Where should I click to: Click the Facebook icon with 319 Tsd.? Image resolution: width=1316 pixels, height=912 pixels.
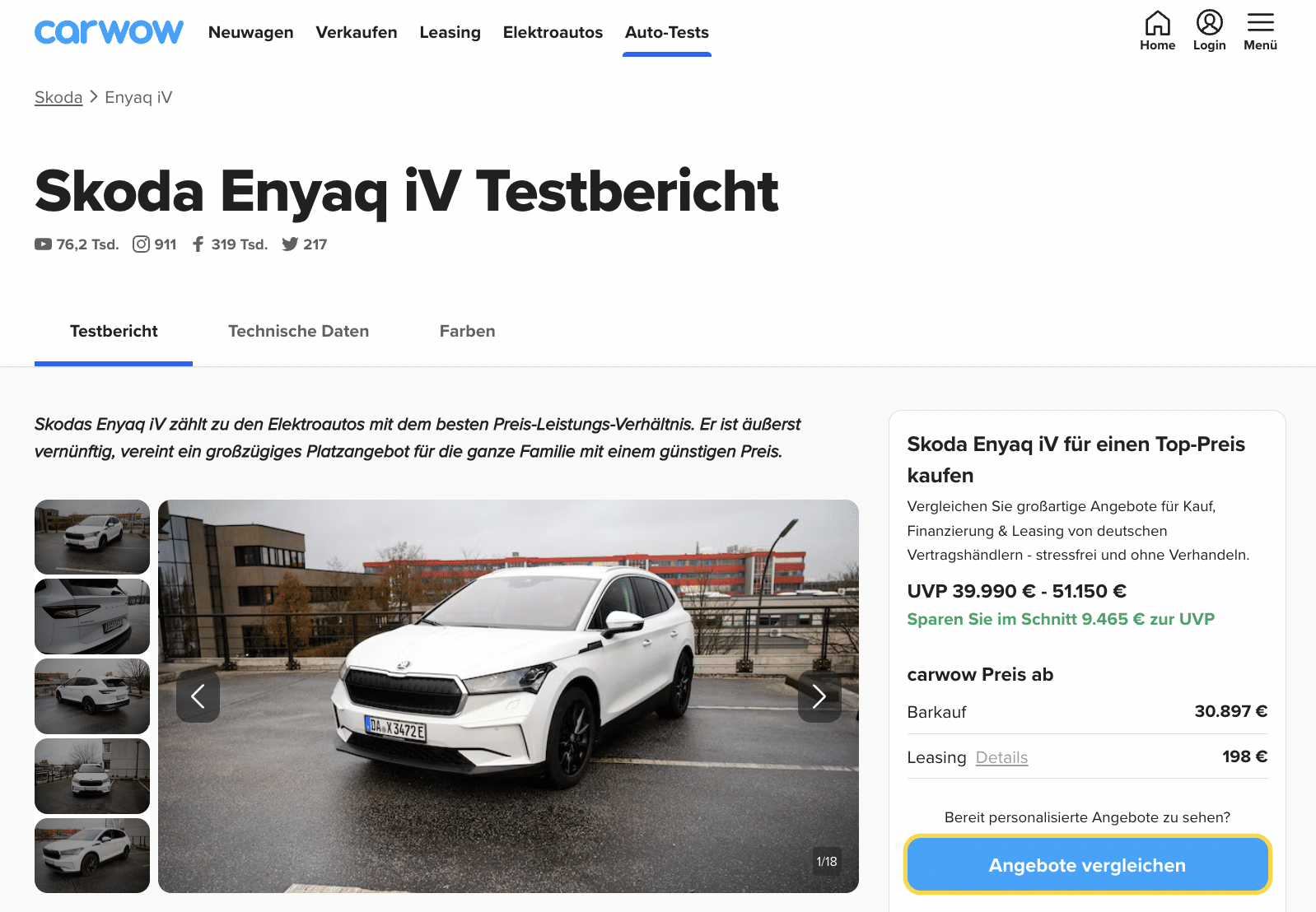coord(198,244)
